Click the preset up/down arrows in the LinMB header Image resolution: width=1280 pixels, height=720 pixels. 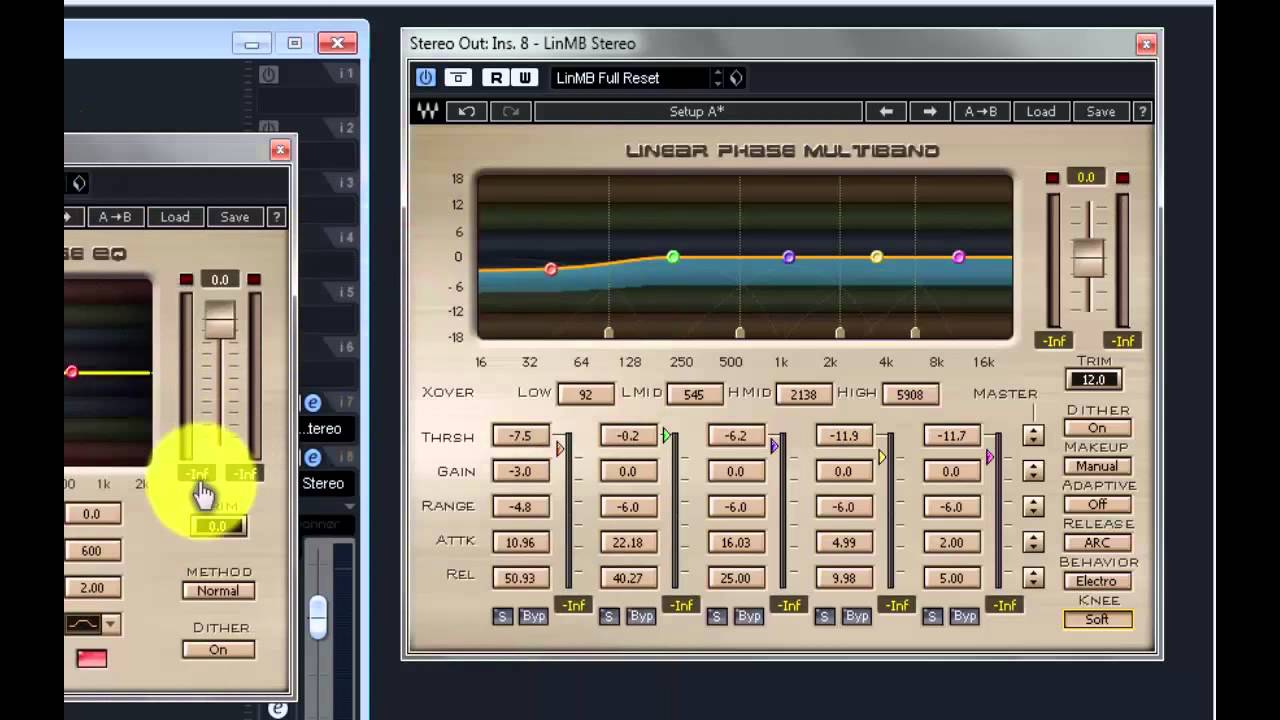tap(717, 78)
